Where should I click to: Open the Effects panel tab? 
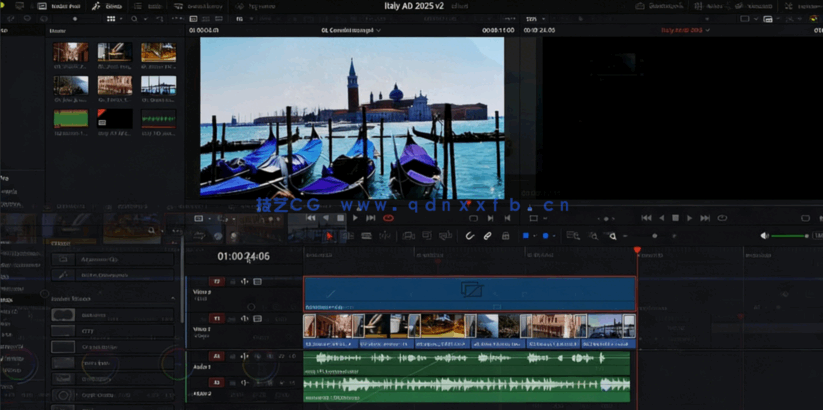point(107,6)
